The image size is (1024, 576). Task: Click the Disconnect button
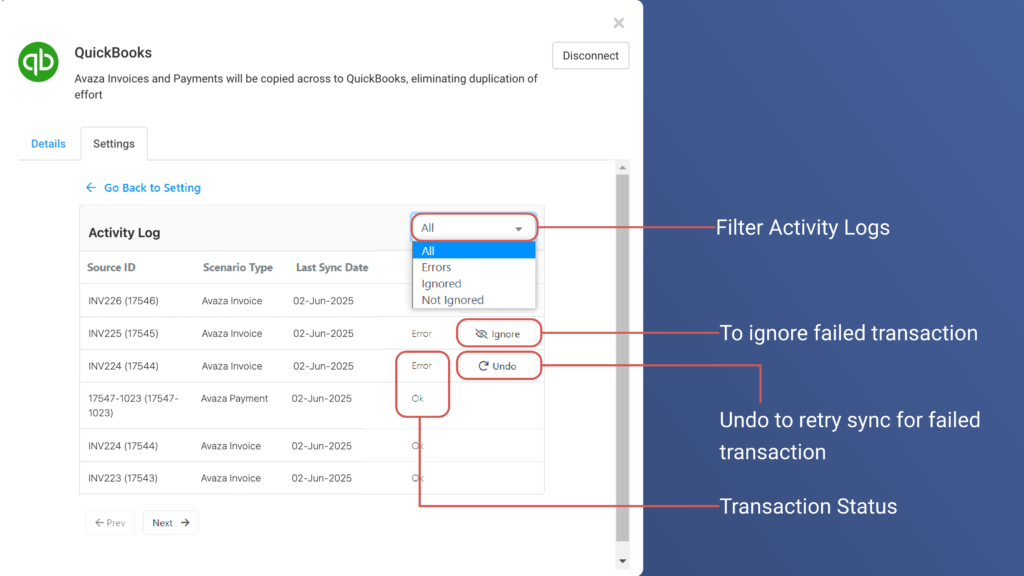point(590,56)
